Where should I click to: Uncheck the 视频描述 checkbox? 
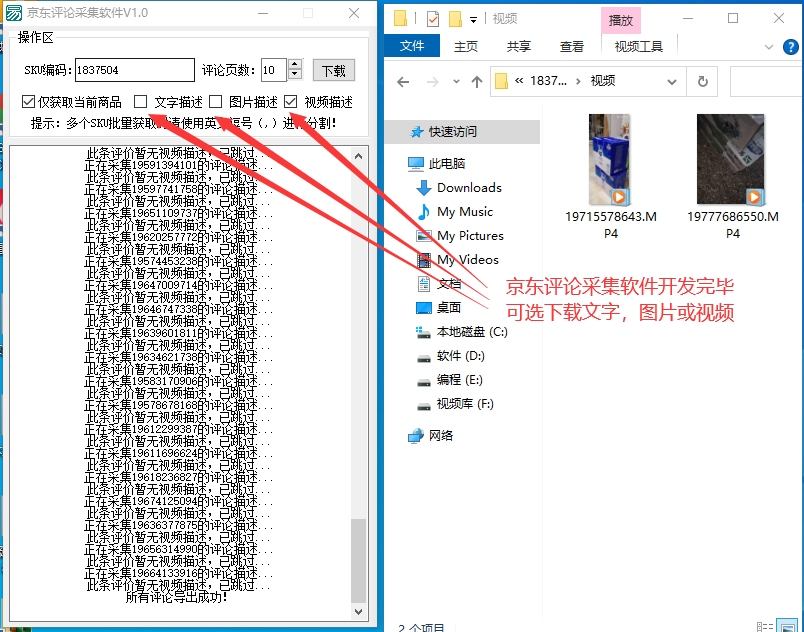pos(290,102)
